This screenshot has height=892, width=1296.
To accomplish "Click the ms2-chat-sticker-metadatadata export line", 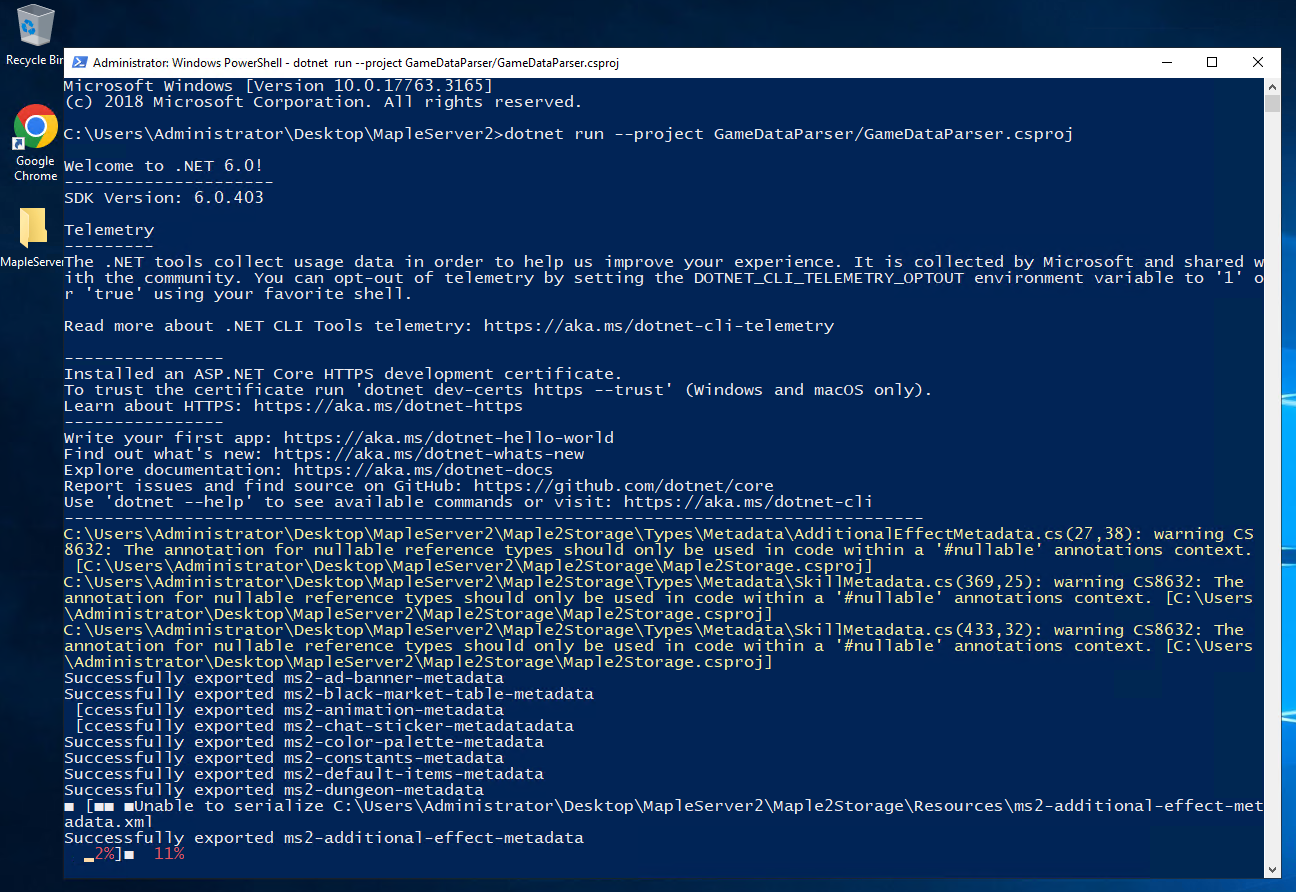I will click(324, 726).
